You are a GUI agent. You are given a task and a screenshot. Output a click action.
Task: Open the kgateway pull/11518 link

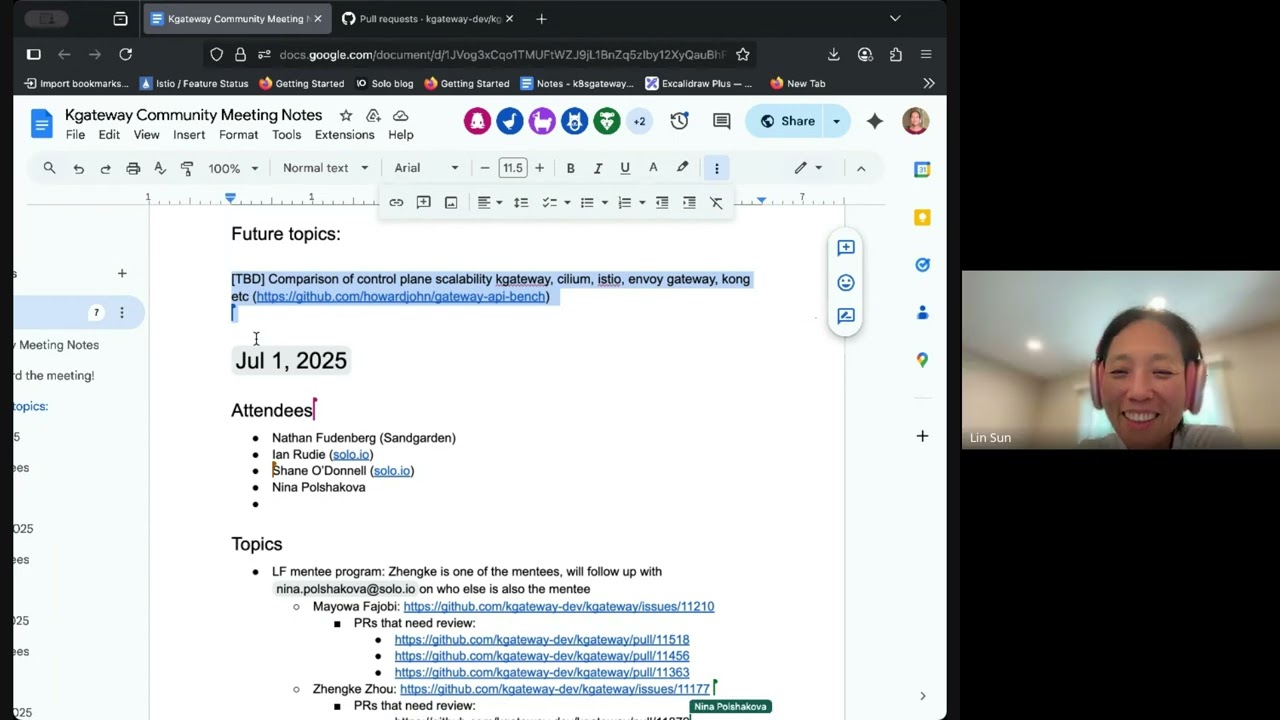(x=541, y=639)
